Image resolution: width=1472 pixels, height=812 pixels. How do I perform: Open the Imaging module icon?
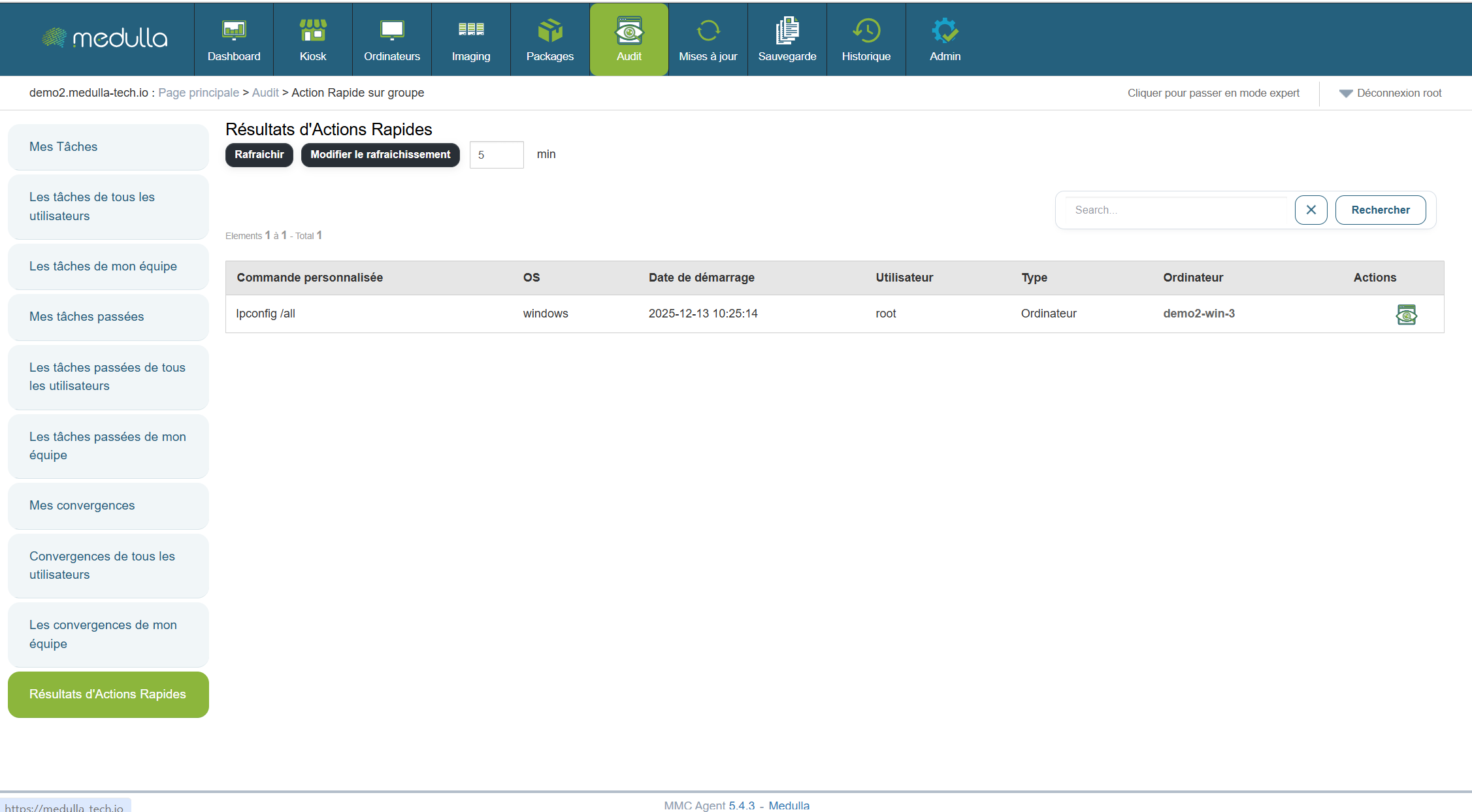(x=471, y=31)
